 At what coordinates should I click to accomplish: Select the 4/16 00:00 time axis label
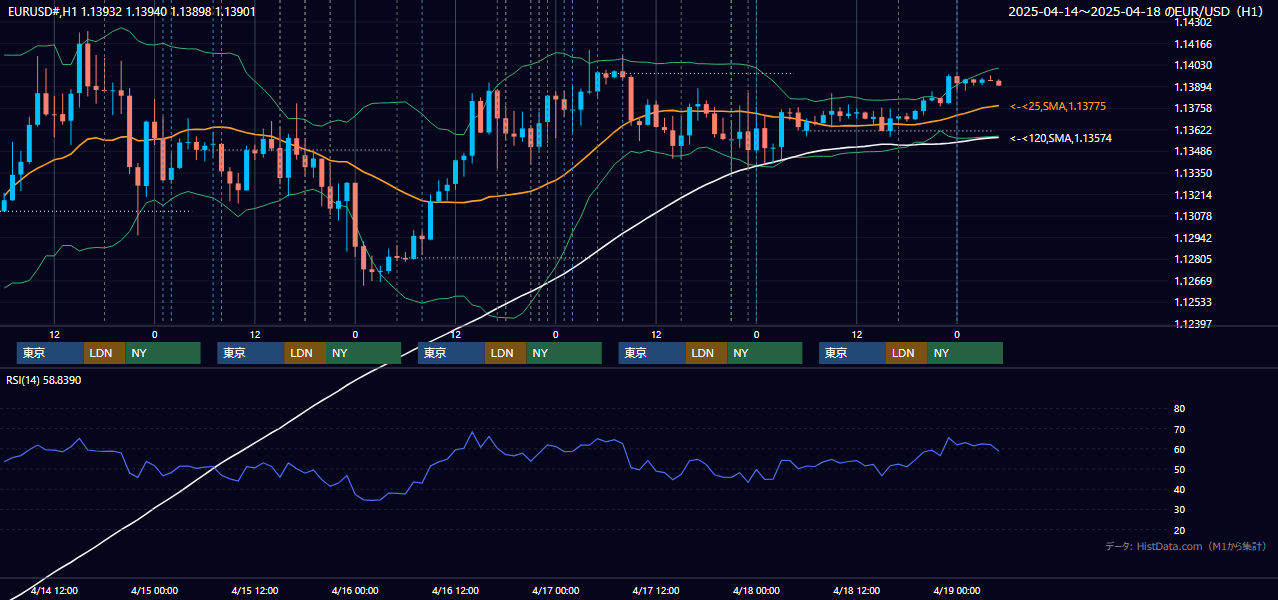pos(355,590)
